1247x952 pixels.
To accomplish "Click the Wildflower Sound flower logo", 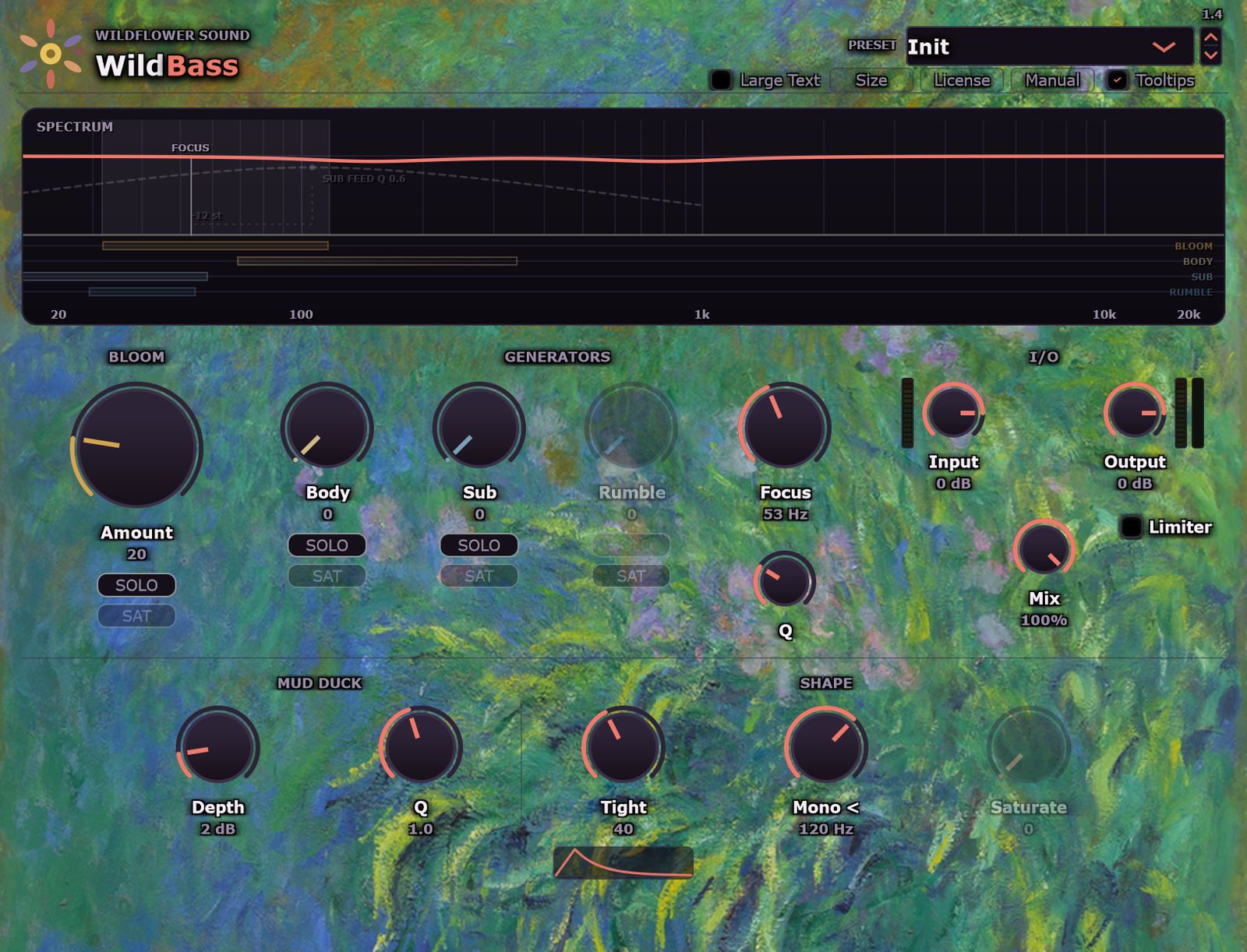I will point(51,54).
